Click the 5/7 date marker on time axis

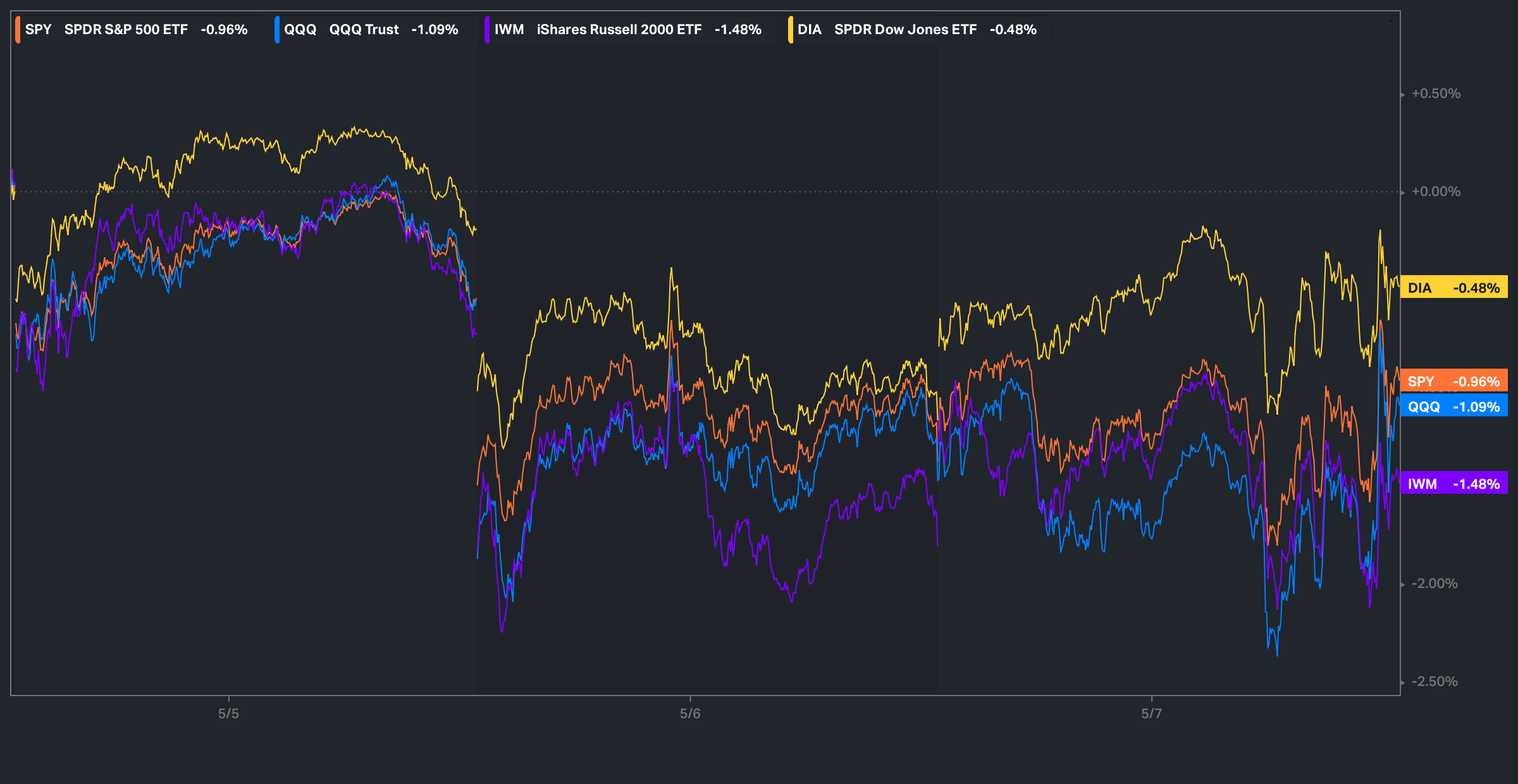click(1151, 714)
